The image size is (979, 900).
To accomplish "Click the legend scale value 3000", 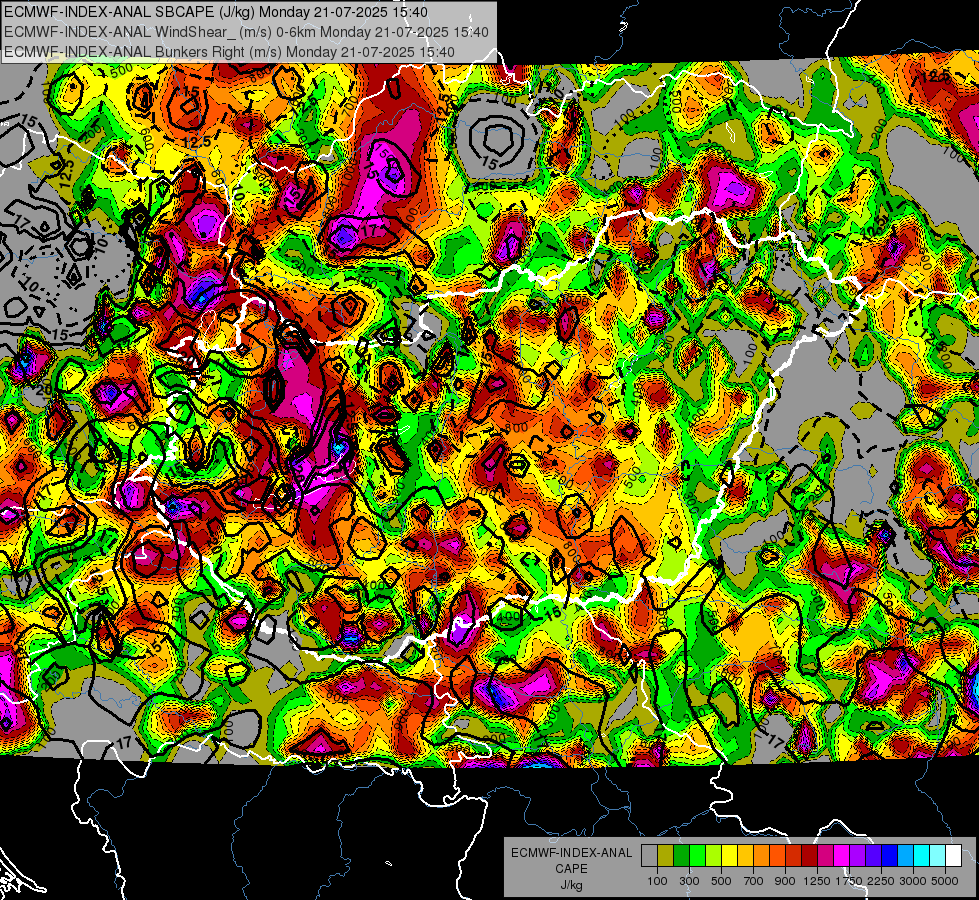I will pyautogui.click(x=912, y=881).
